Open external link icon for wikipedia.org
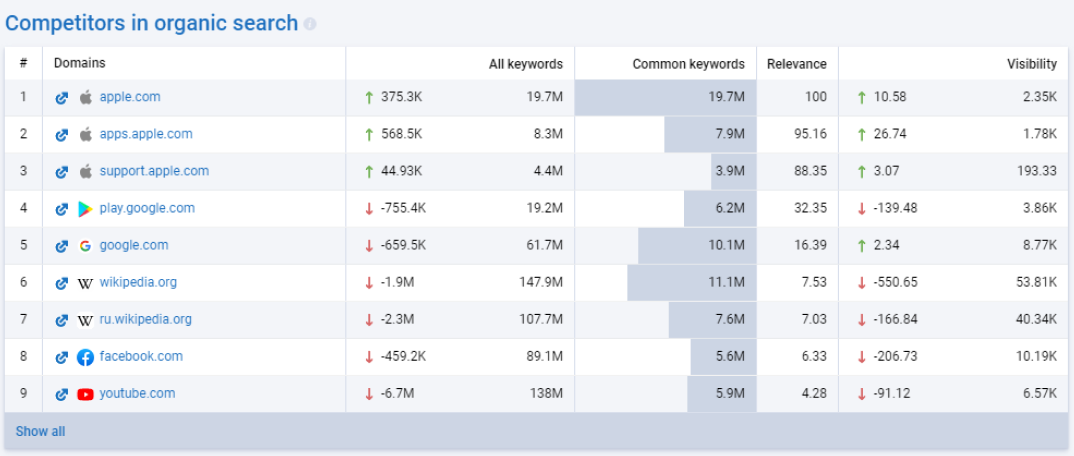This screenshot has height=456, width=1074. click(62, 283)
